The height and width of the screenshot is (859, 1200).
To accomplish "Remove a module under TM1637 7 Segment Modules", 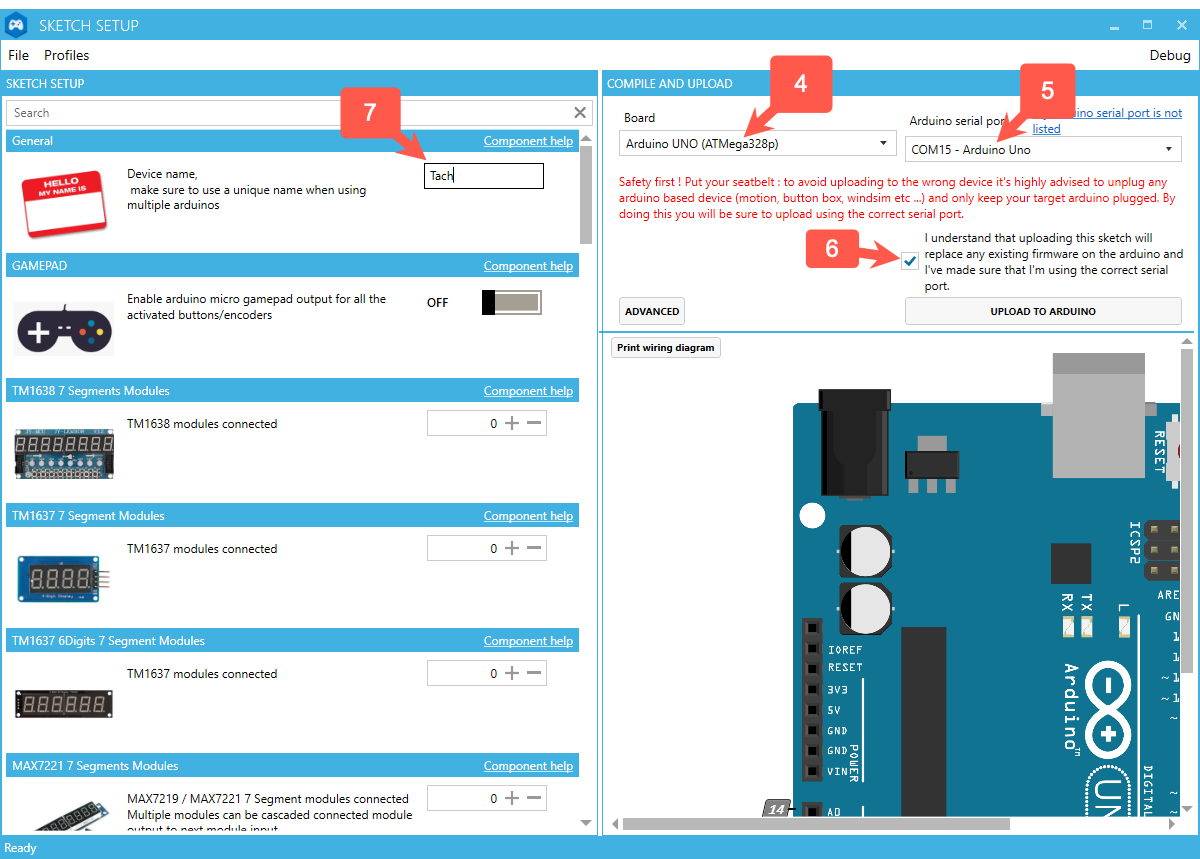I will (x=534, y=549).
